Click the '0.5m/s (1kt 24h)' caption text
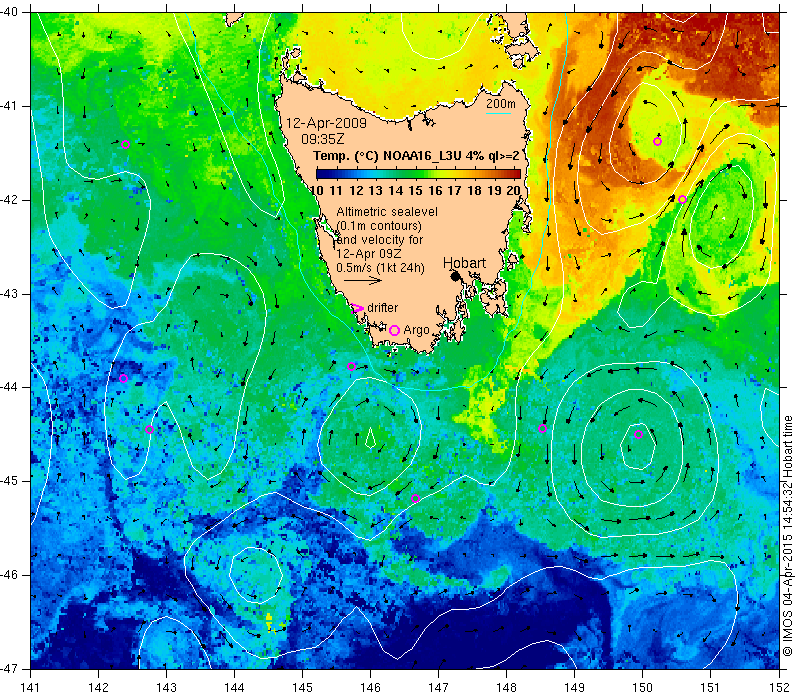 (380, 267)
